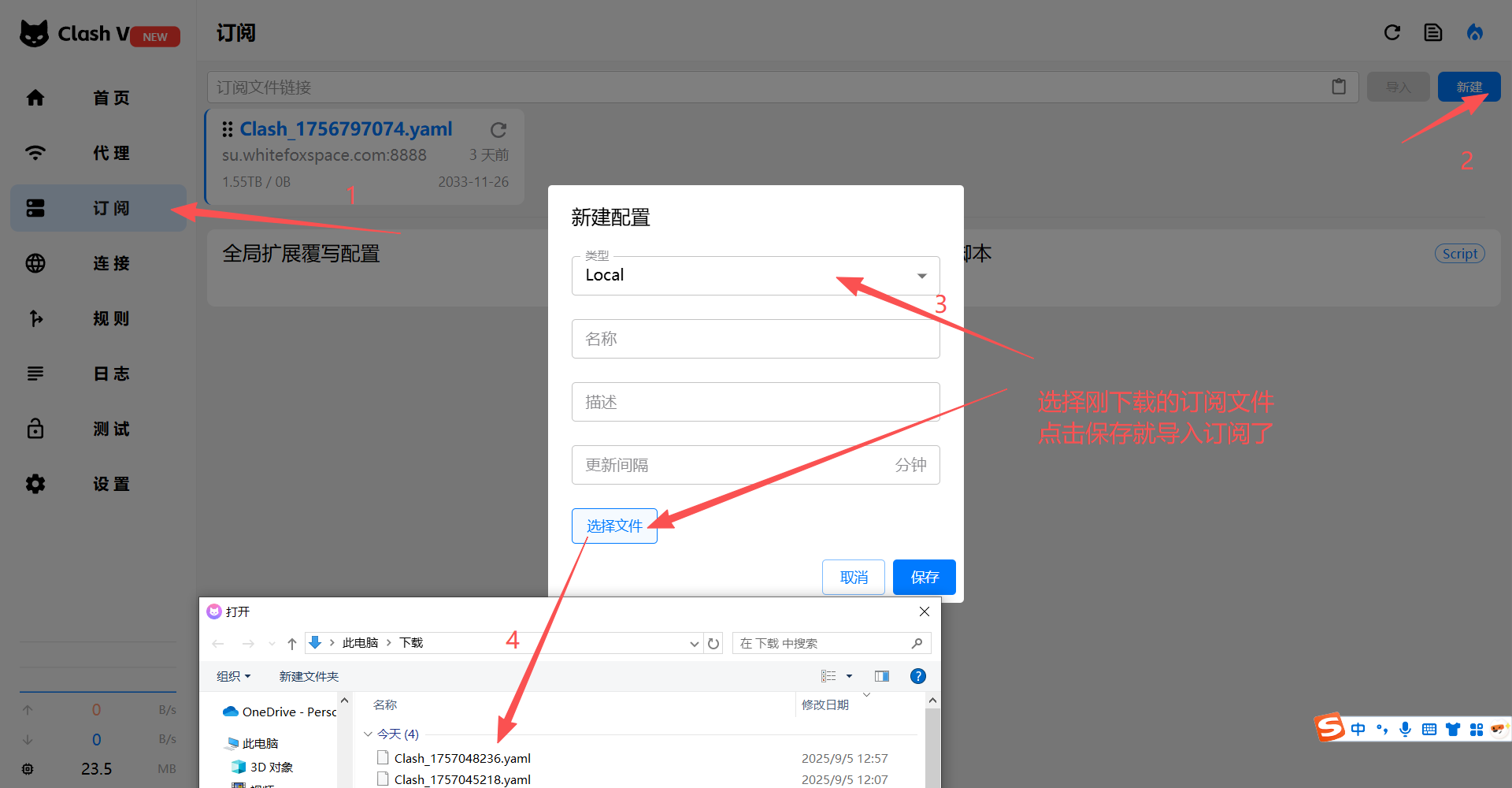Open 日志 logs page in sidebar
1512x788 pixels.
[98, 374]
